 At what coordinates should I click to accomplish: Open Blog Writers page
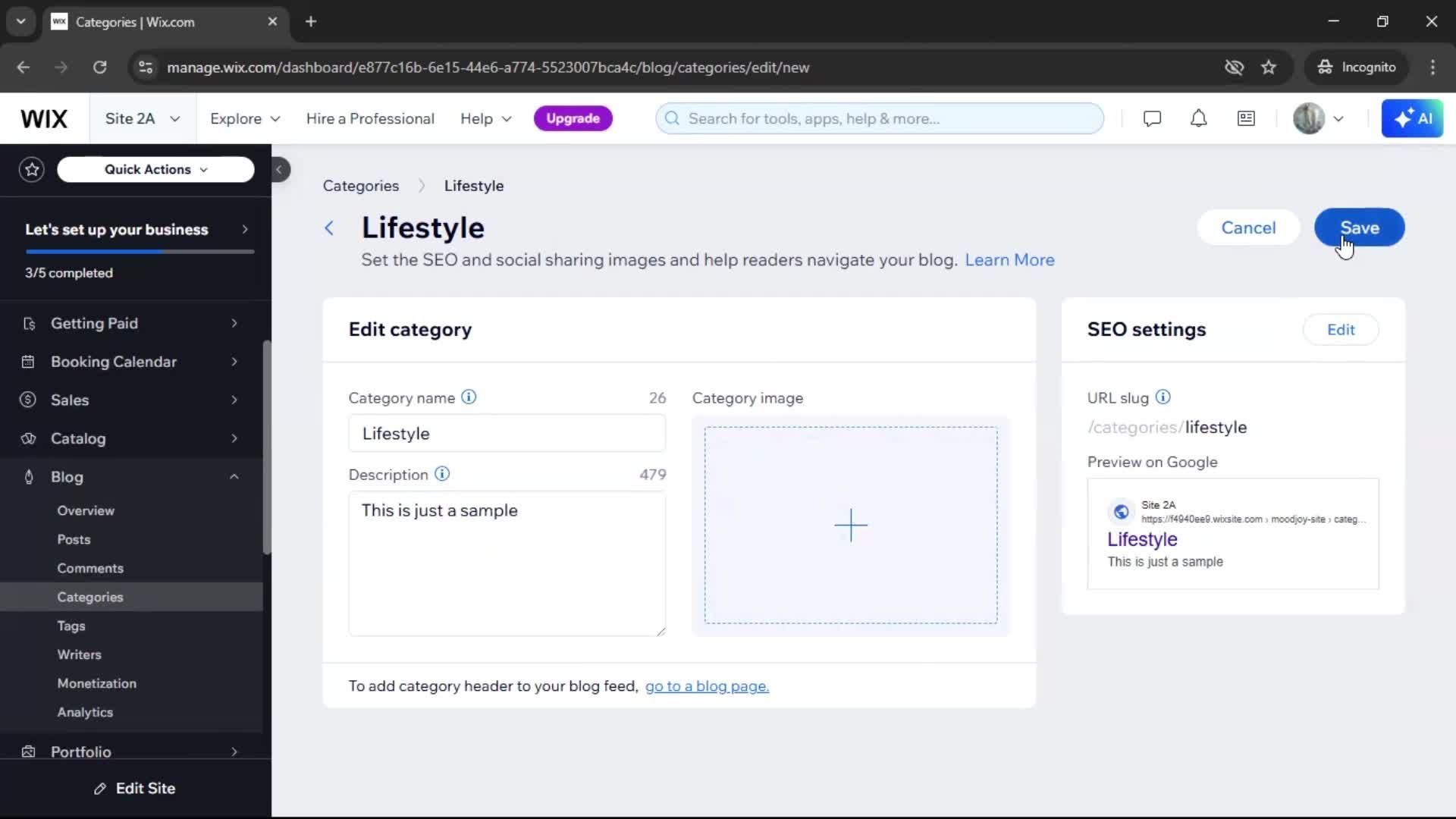click(79, 654)
